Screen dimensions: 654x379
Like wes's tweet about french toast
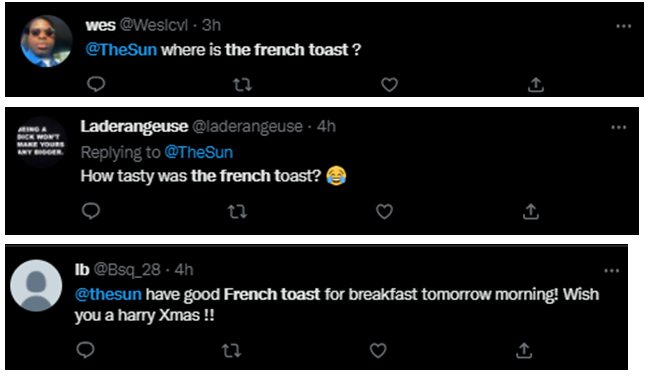click(389, 85)
